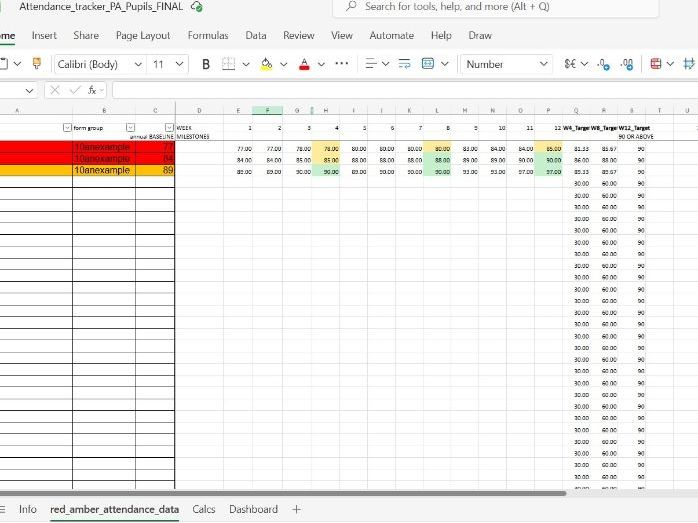Click the formula bar cancel X icon
The image size is (698, 523).
click(x=55, y=90)
